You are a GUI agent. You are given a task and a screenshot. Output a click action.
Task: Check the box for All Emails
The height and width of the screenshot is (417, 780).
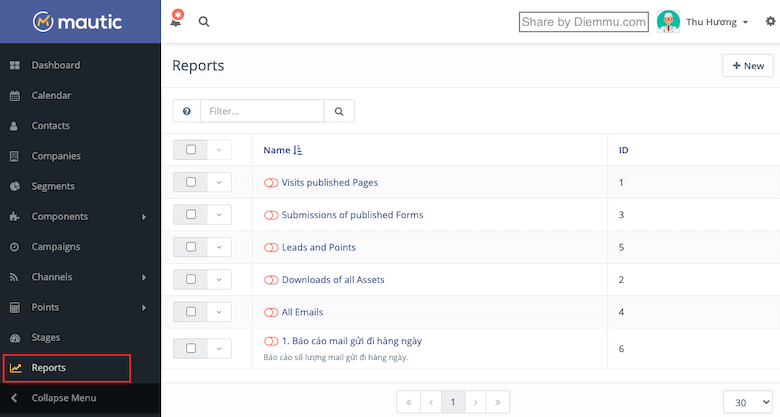click(191, 312)
